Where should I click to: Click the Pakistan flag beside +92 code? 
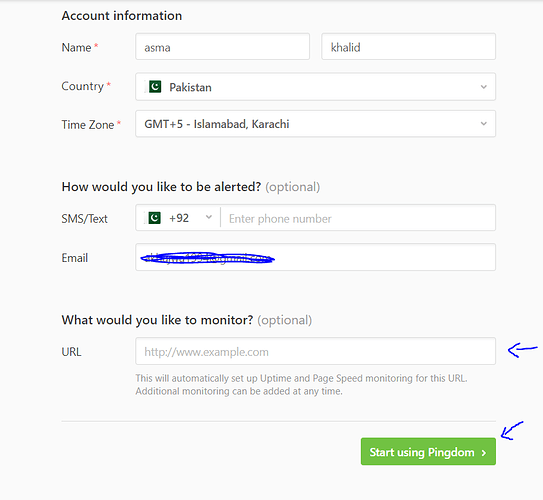(x=154, y=218)
